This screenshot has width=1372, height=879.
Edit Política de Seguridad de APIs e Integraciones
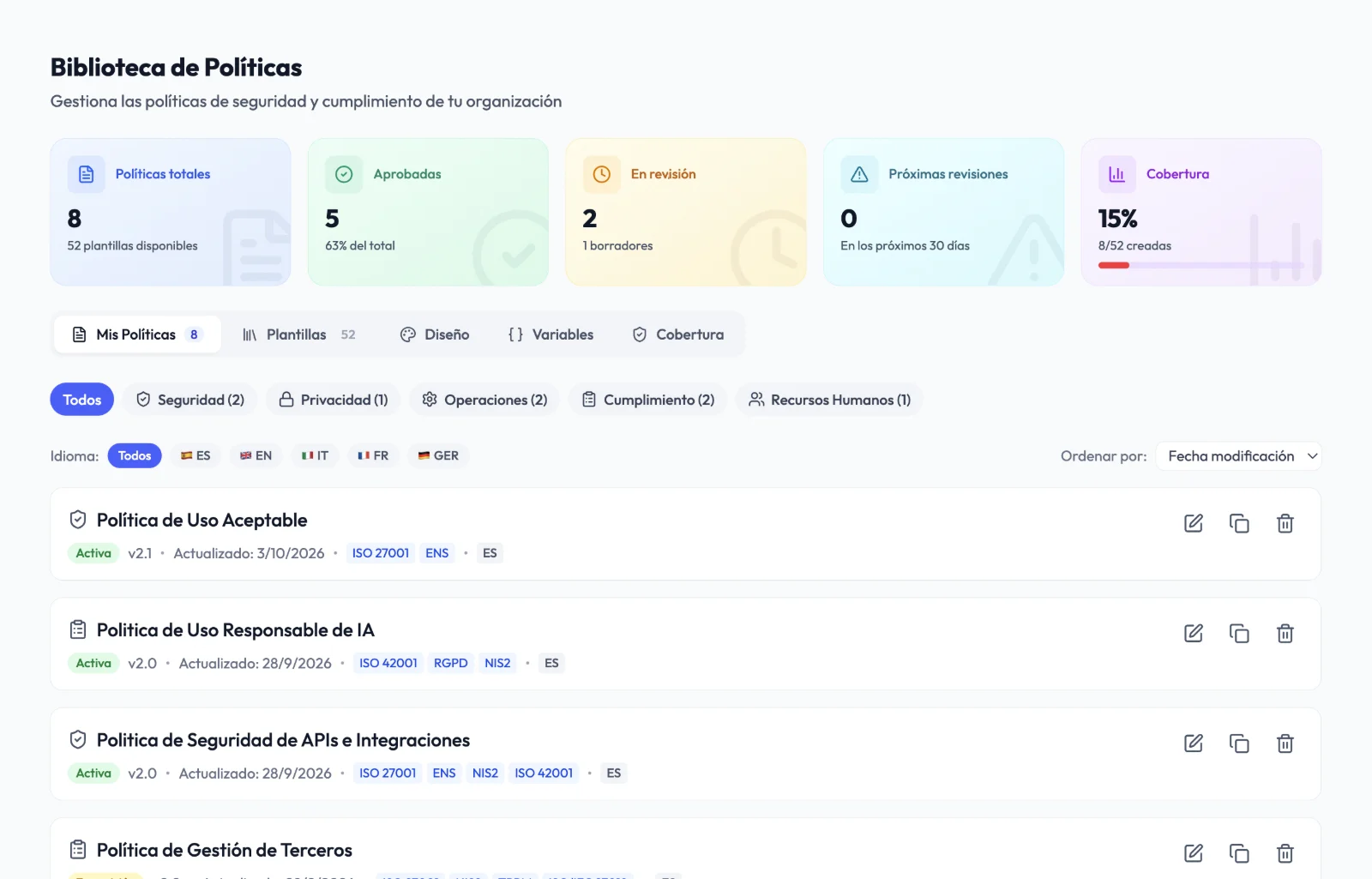pos(1194,744)
